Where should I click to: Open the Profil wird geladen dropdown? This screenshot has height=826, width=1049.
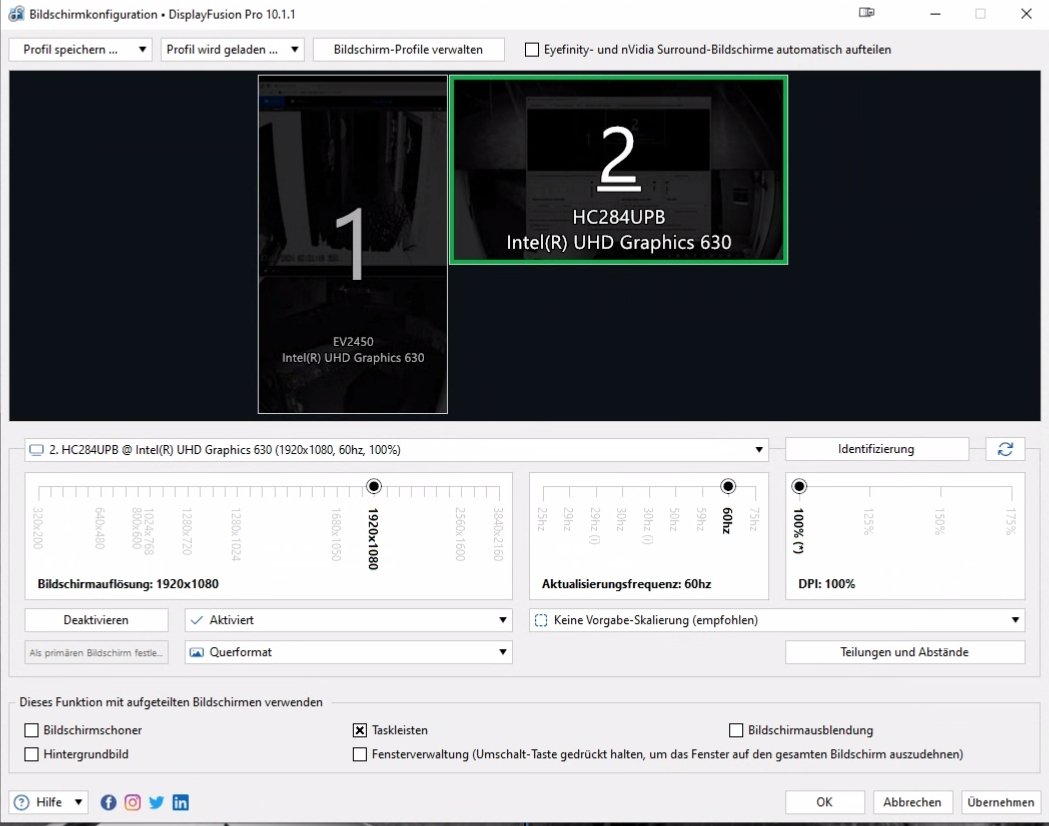click(232, 49)
